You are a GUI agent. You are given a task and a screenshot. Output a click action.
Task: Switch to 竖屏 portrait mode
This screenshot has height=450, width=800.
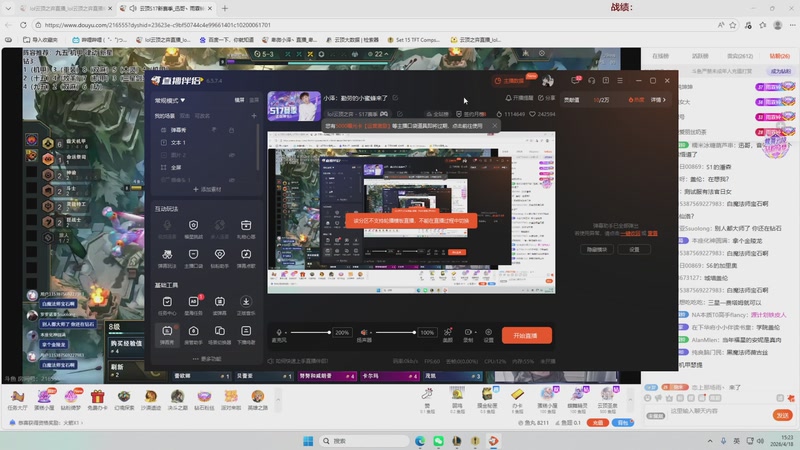(254, 100)
